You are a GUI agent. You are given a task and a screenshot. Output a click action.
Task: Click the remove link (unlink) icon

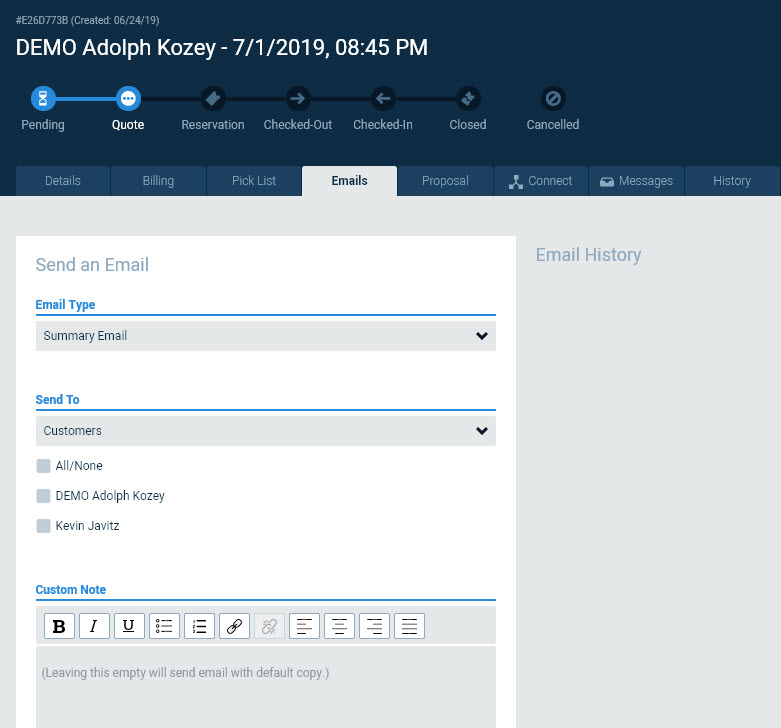point(269,626)
